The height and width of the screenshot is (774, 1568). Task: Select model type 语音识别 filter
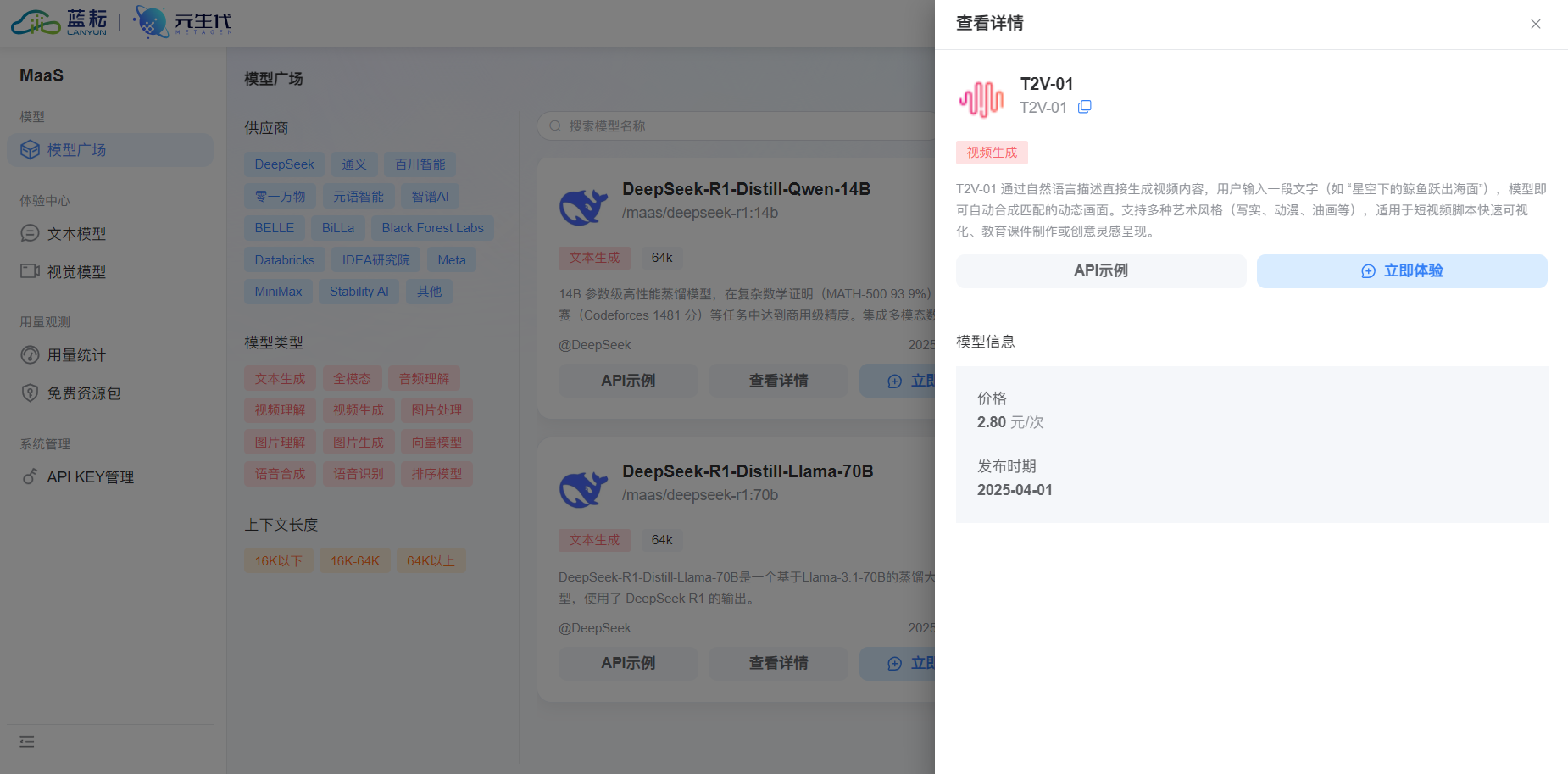click(359, 474)
